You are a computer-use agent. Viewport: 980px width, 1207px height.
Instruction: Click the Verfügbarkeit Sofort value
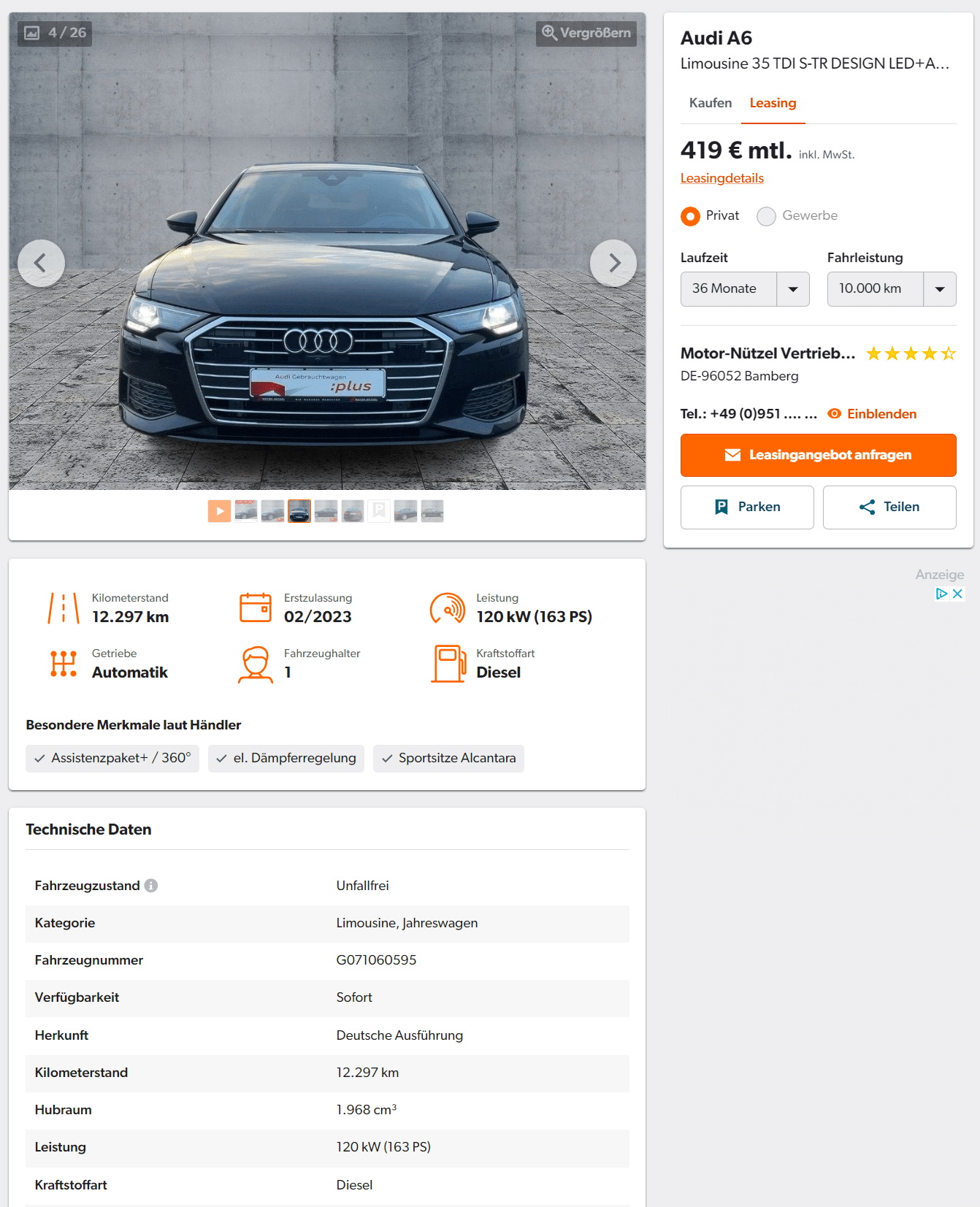click(x=354, y=997)
